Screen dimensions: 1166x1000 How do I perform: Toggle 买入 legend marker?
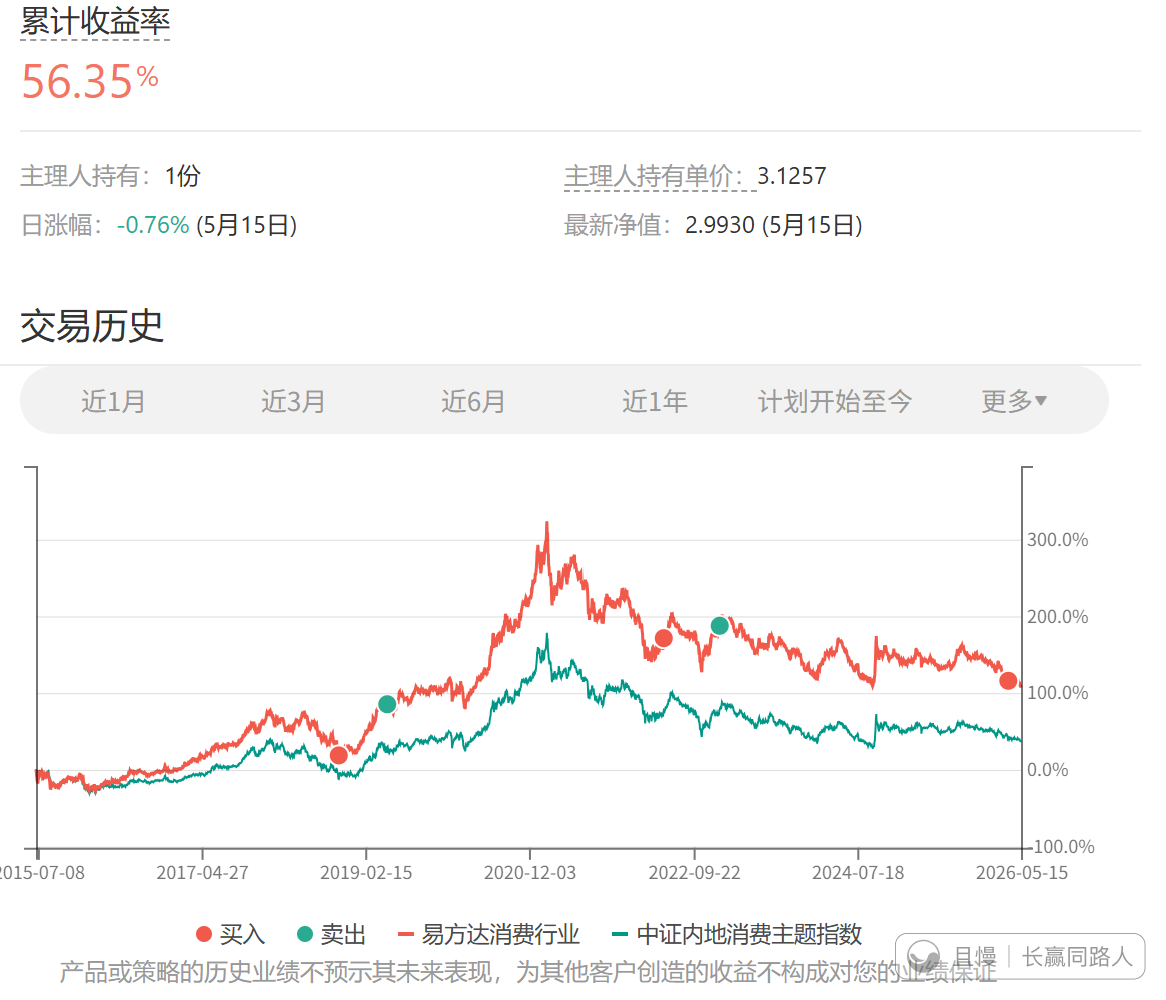tap(231, 934)
